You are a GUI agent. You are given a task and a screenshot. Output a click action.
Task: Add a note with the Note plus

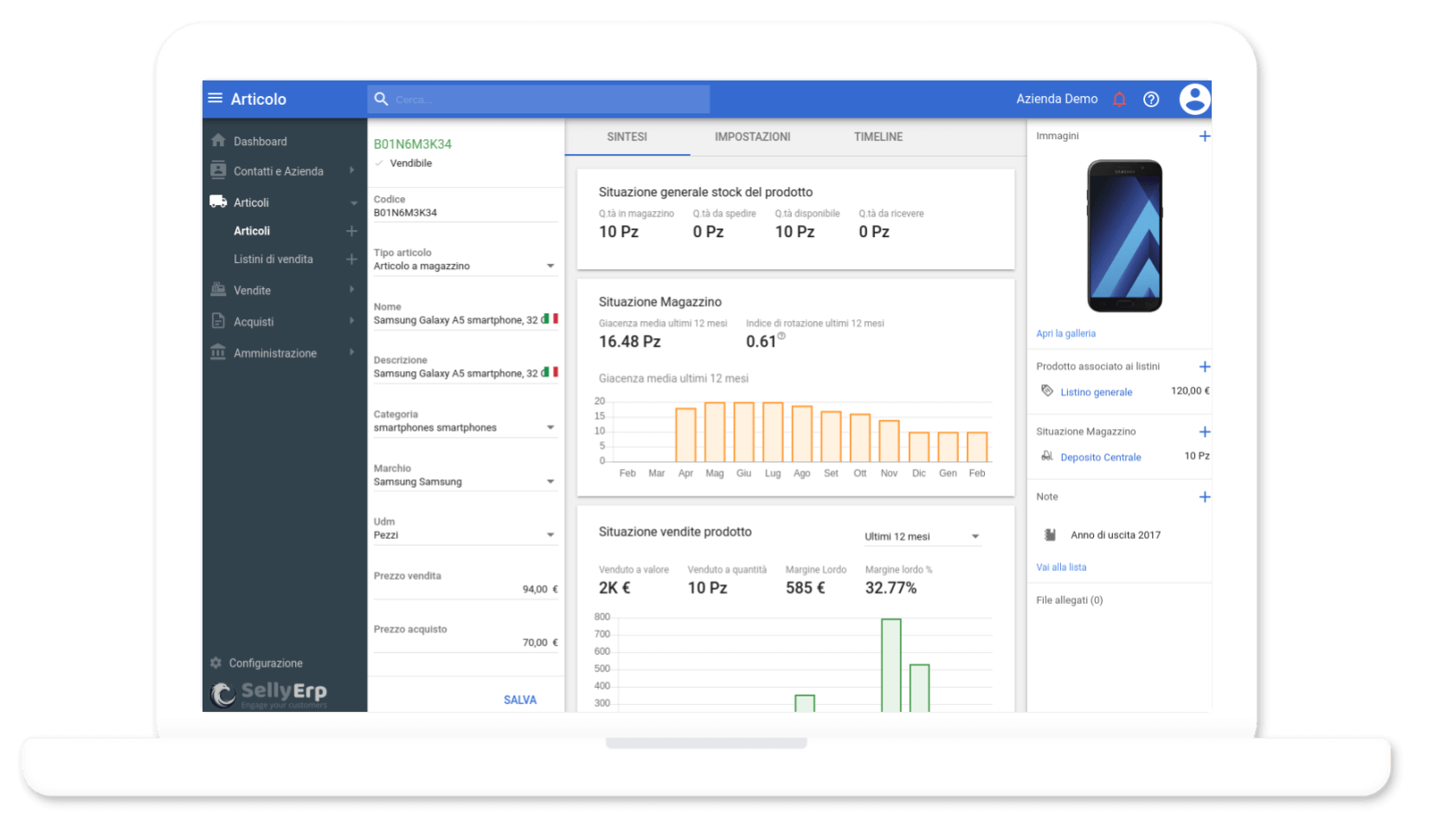click(x=1204, y=497)
